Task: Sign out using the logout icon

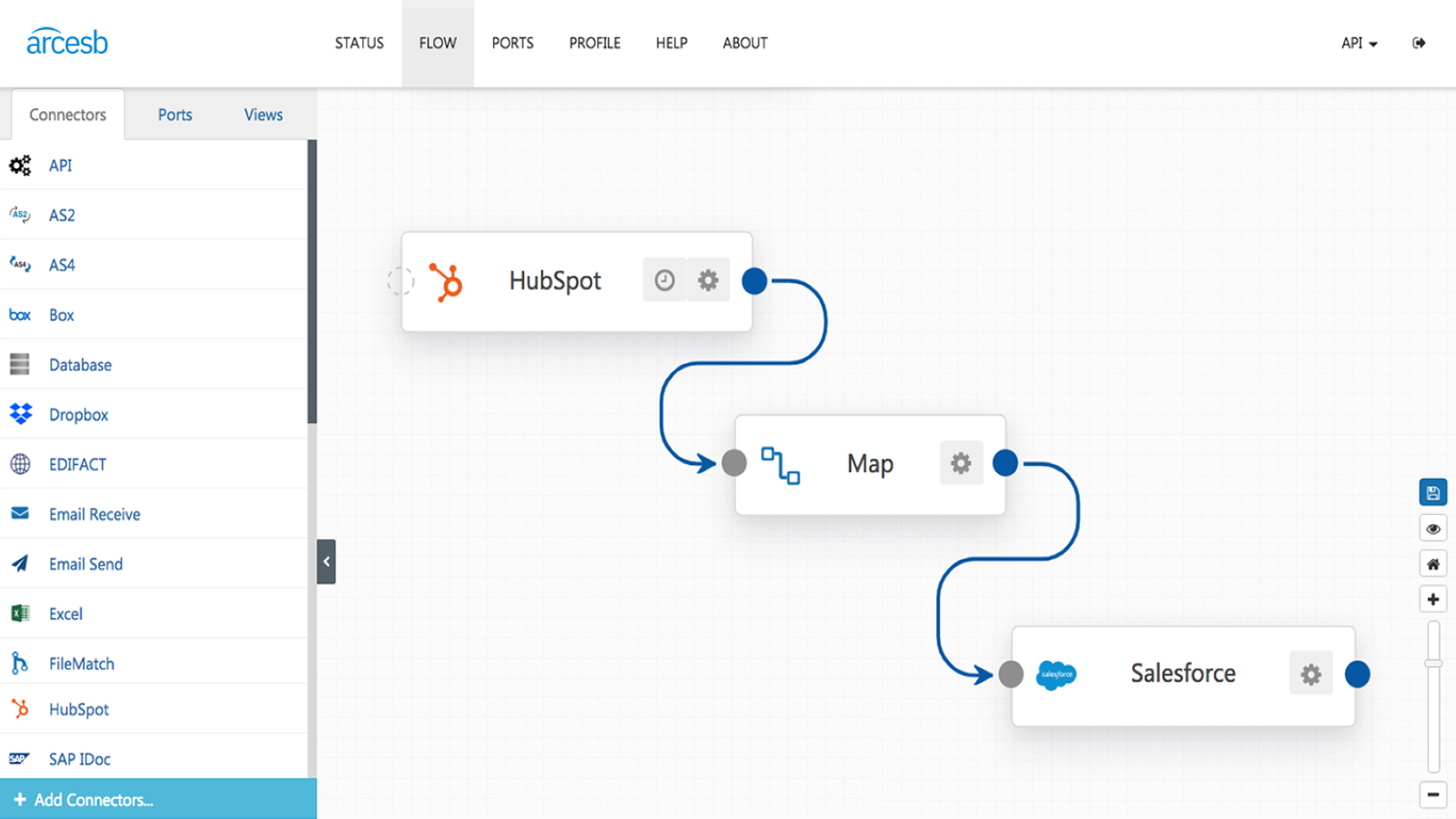Action: click(1419, 43)
